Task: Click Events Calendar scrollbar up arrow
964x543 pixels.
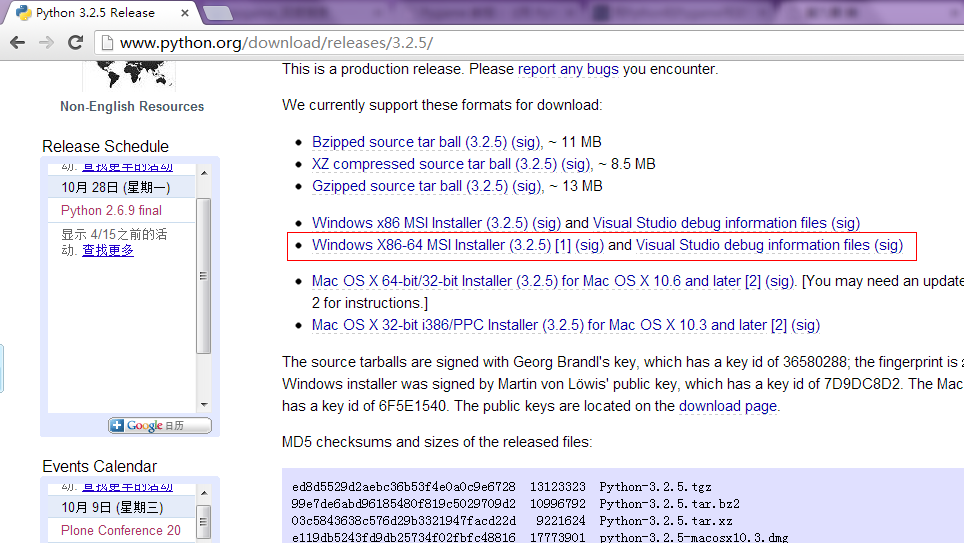Action: [x=204, y=493]
